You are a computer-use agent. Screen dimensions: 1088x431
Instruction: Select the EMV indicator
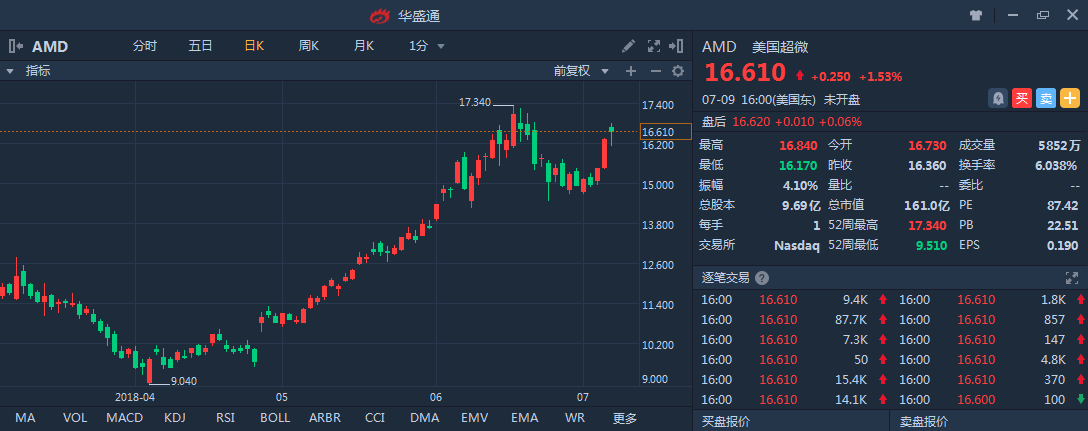click(x=475, y=418)
